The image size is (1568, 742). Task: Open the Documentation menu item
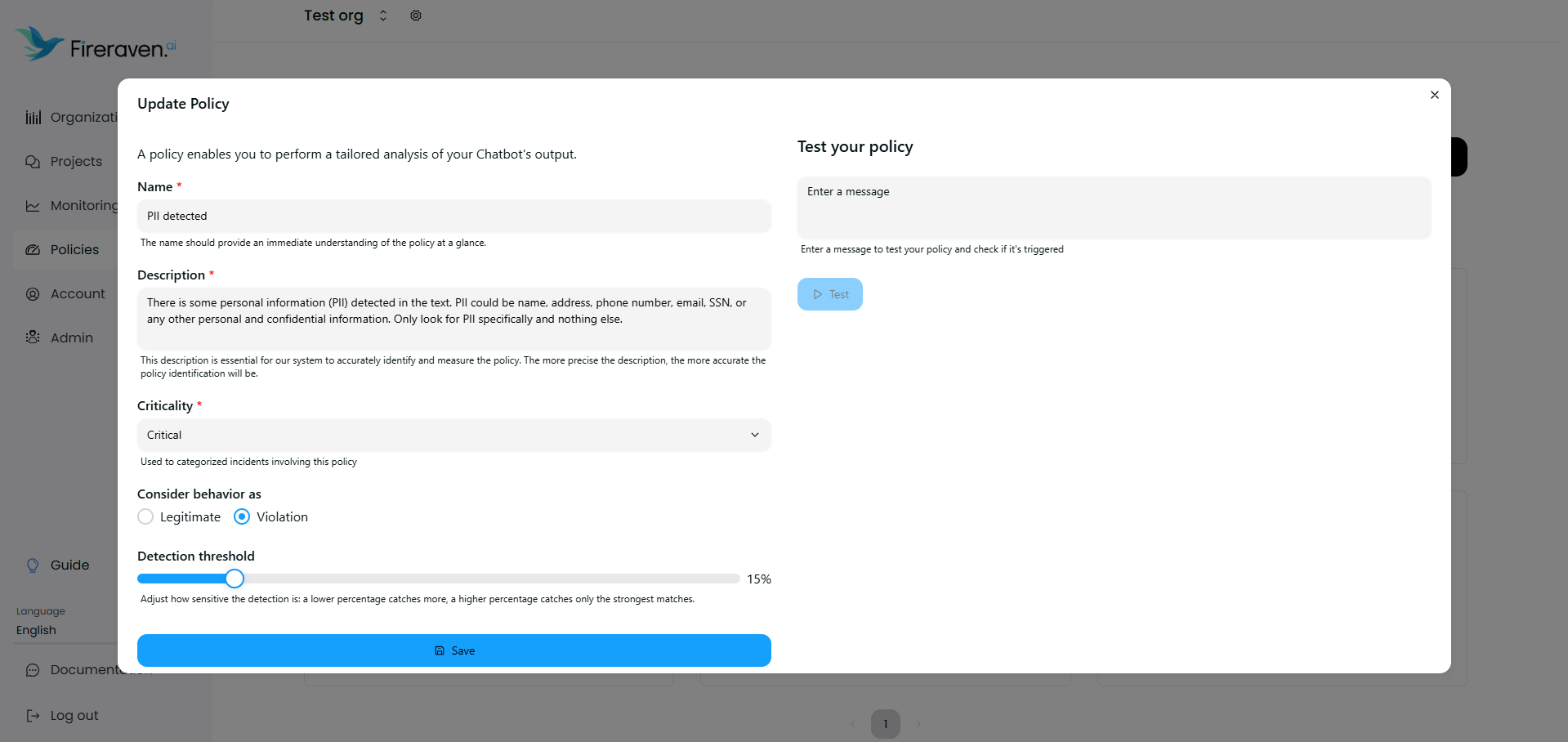pyautogui.click(x=31, y=669)
